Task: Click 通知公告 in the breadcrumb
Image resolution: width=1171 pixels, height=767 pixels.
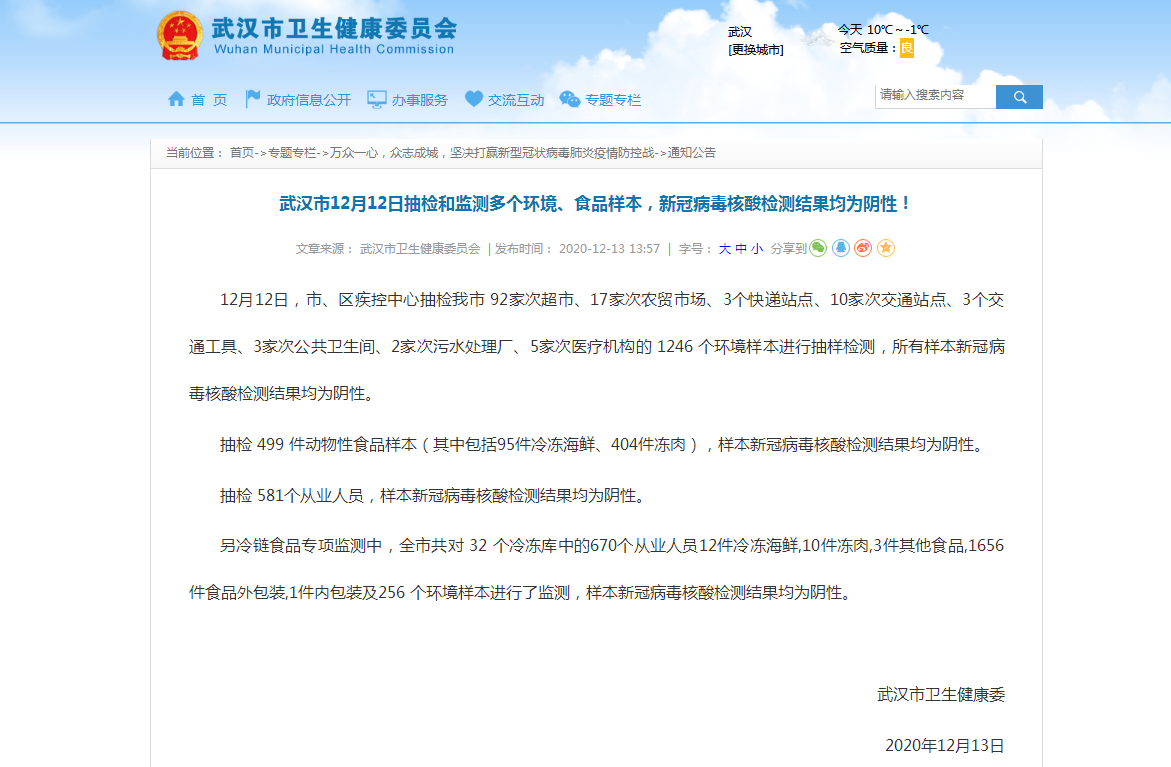Action: click(x=692, y=152)
